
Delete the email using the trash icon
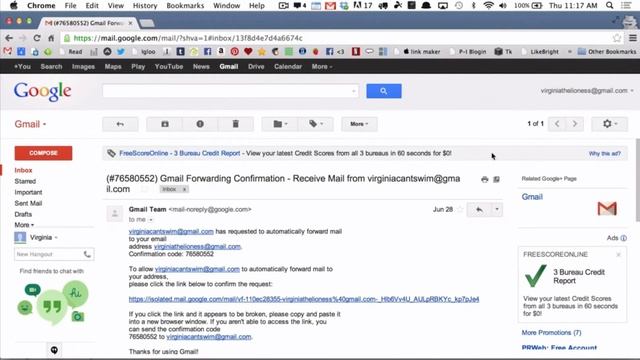click(x=236, y=124)
